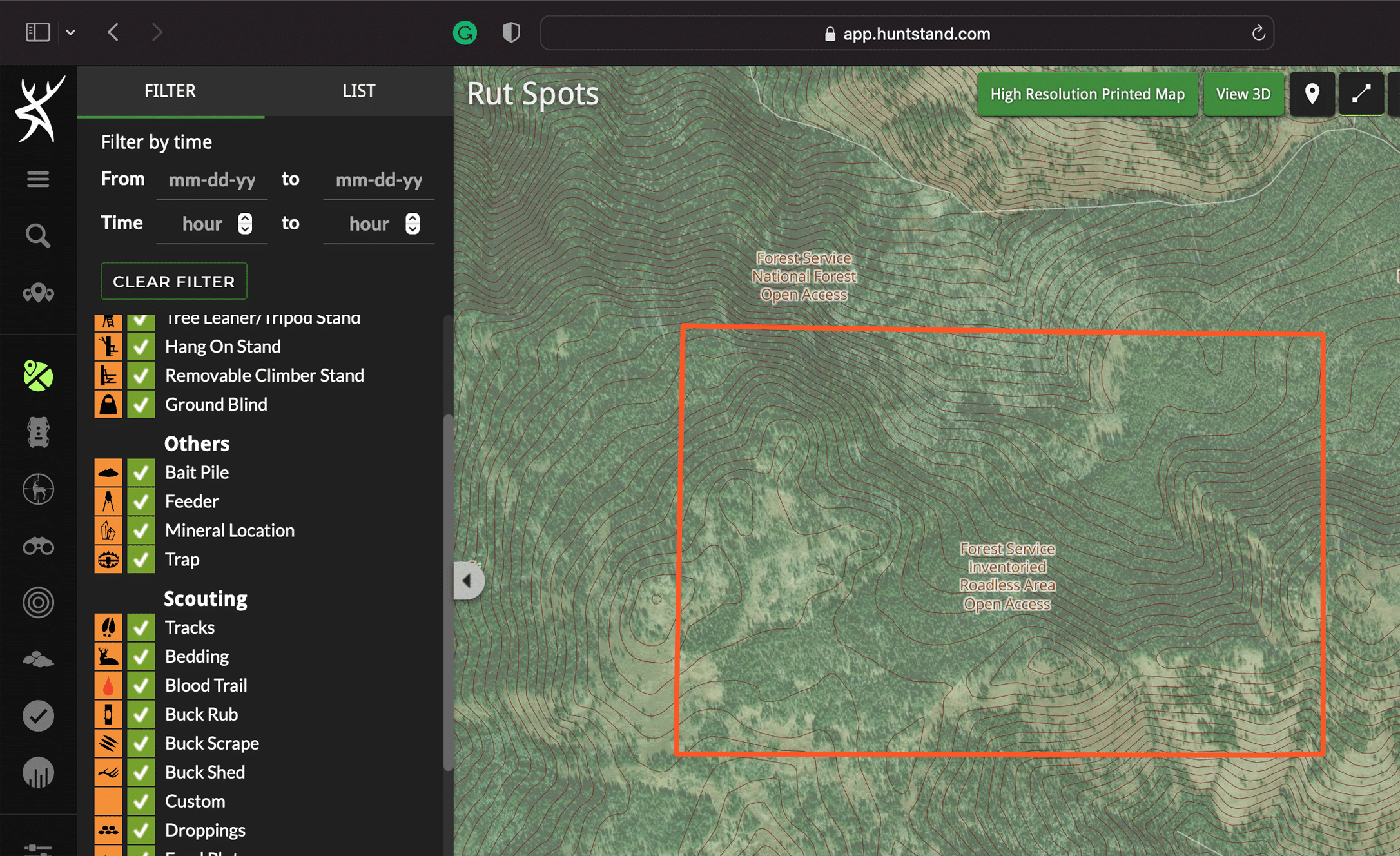Click the HuntStand deer logo

pyautogui.click(x=40, y=108)
